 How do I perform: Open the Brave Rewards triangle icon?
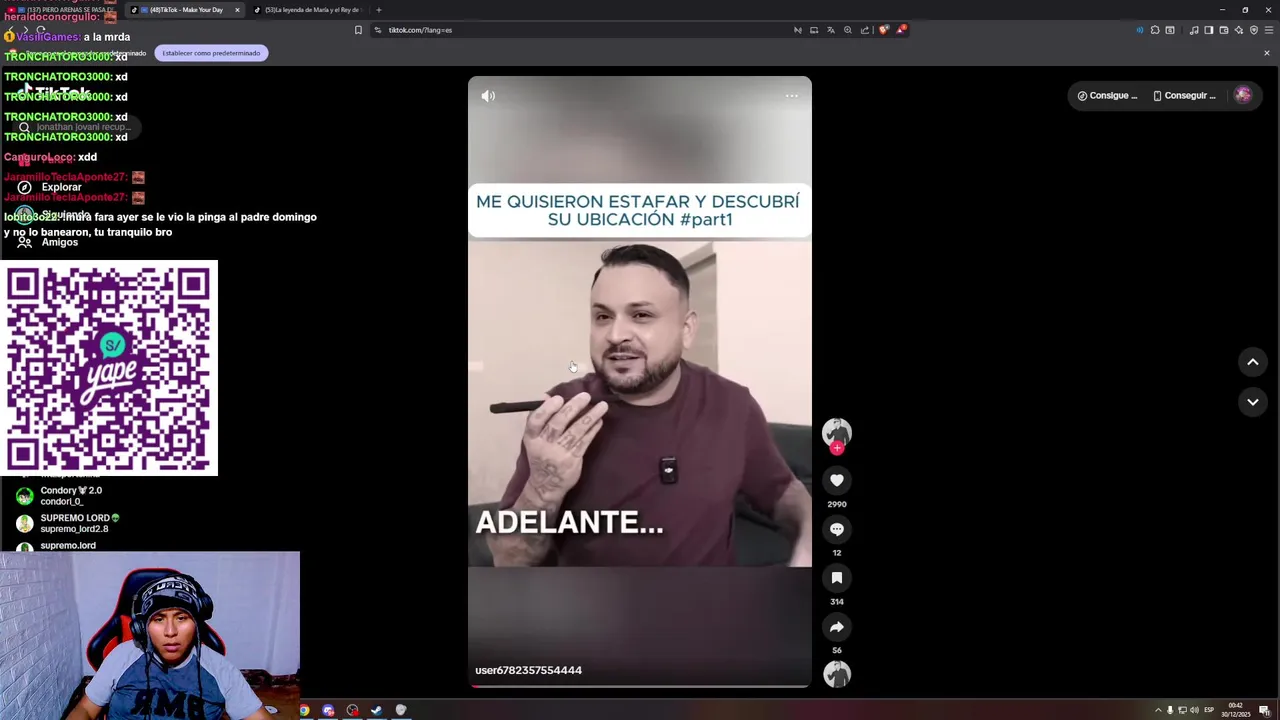(x=901, y=30)
